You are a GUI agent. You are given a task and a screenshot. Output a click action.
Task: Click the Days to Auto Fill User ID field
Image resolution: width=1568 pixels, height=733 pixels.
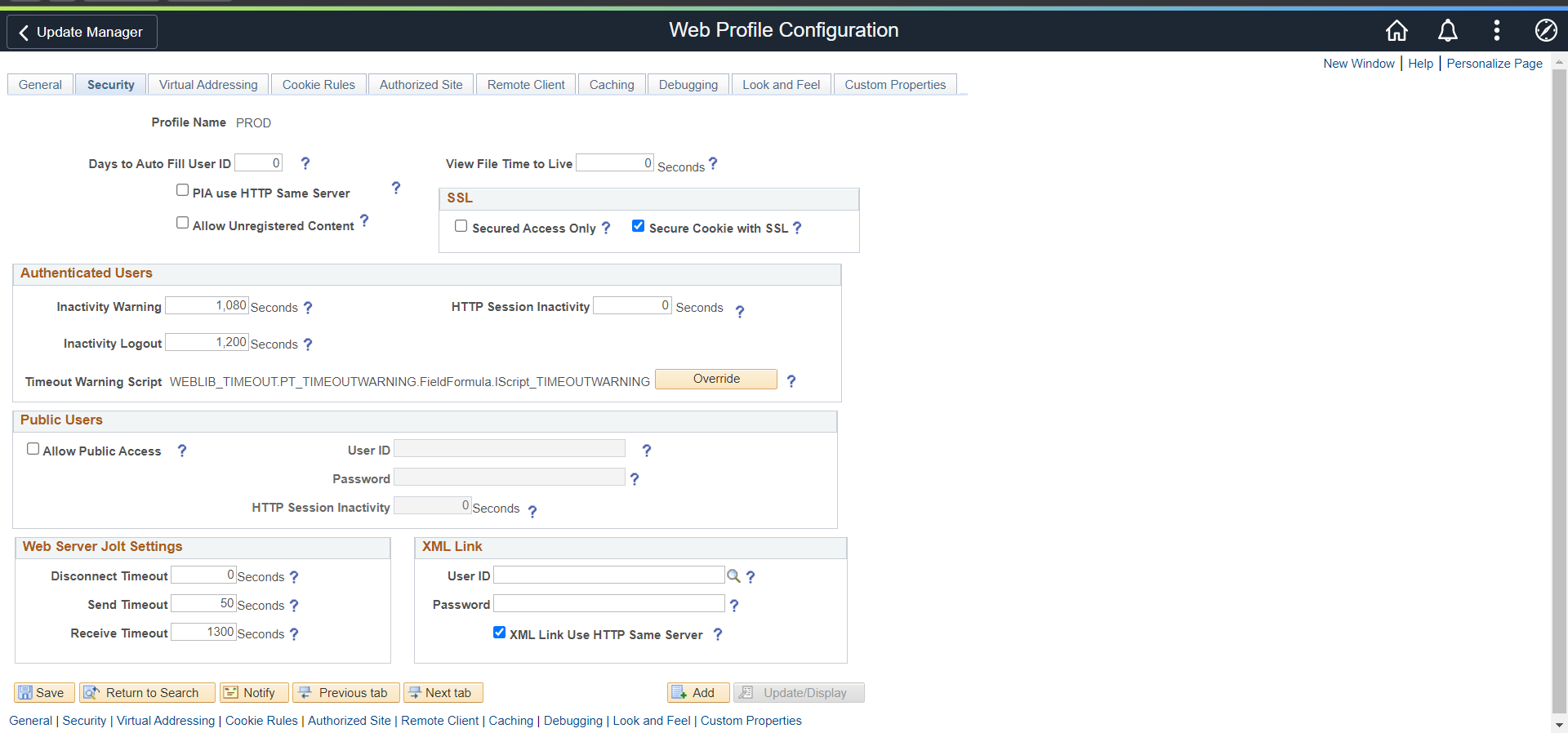(258, 163)
